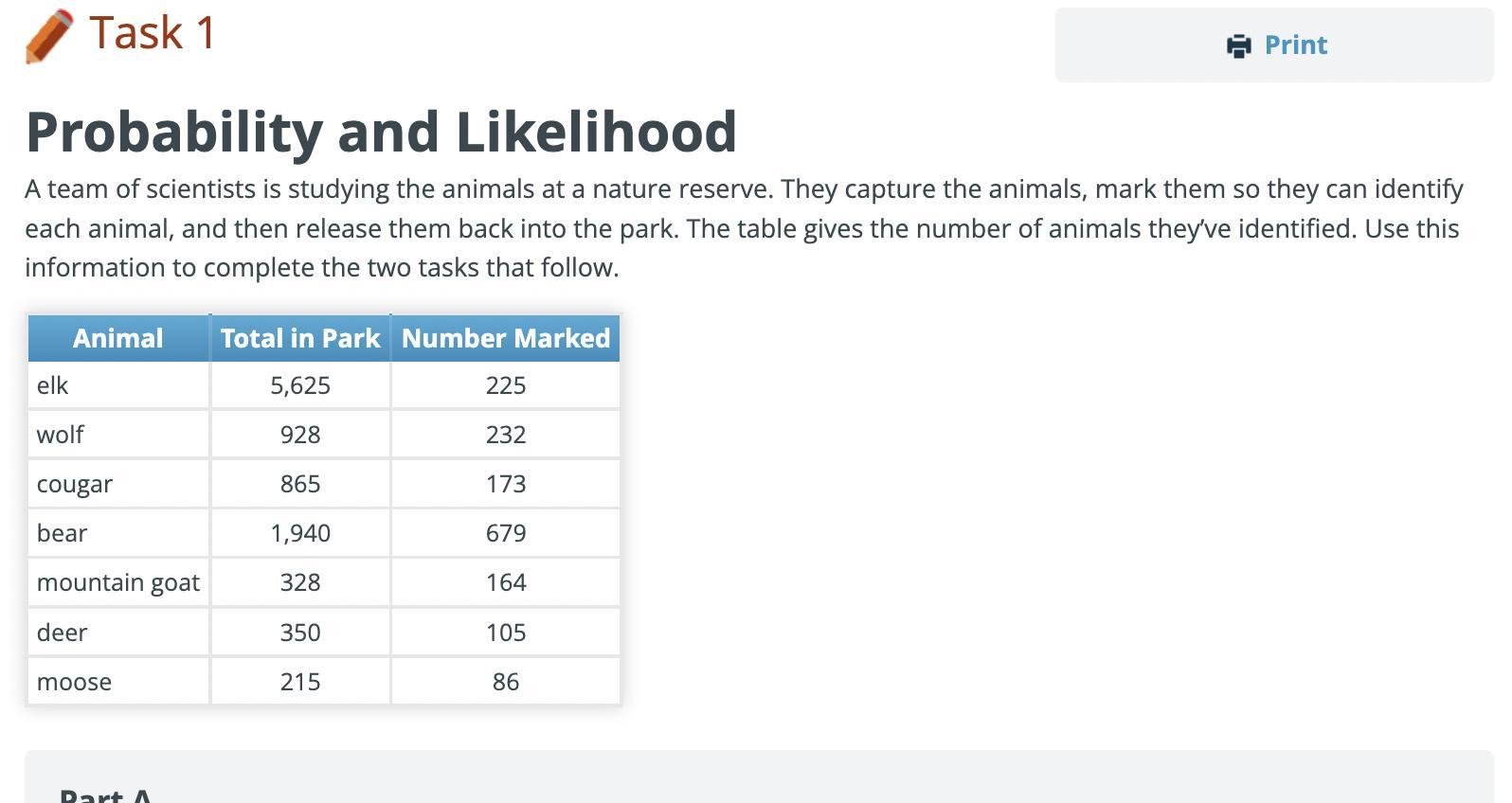
Task: Click the wolf row label
Action: click(61, 435)
